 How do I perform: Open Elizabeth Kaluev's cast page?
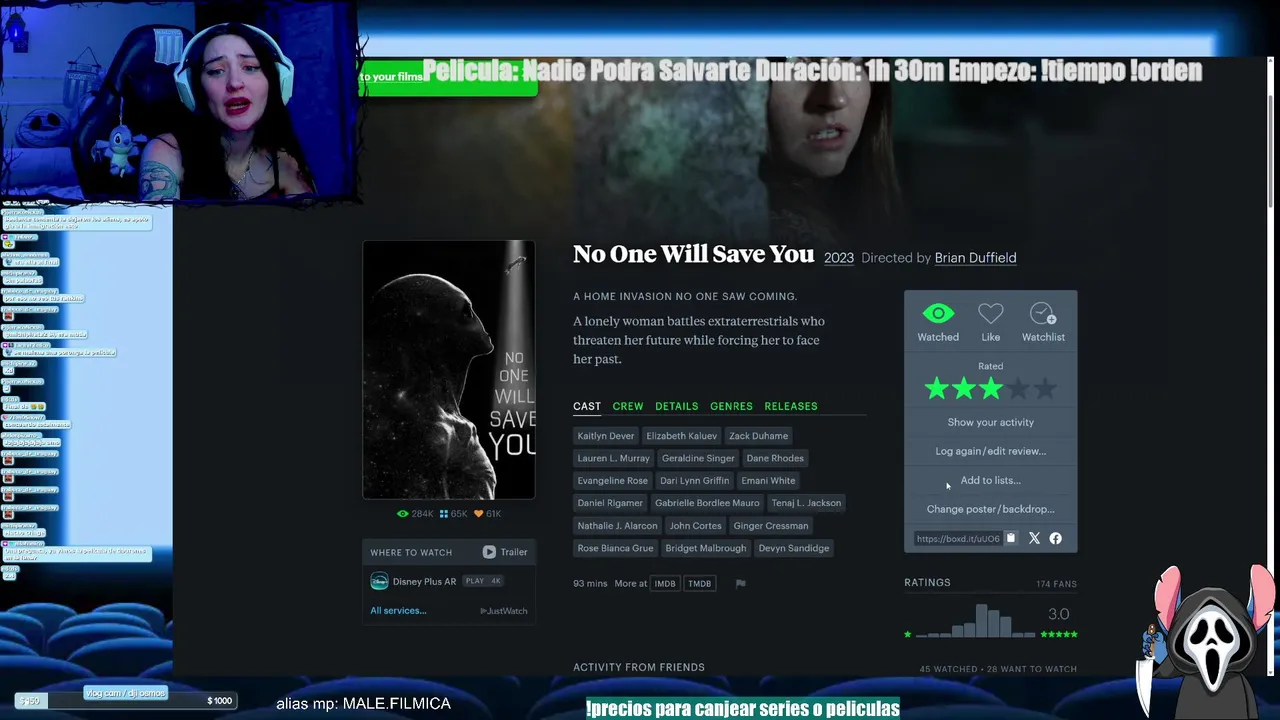pyautogui.click(x=682, y=436)
